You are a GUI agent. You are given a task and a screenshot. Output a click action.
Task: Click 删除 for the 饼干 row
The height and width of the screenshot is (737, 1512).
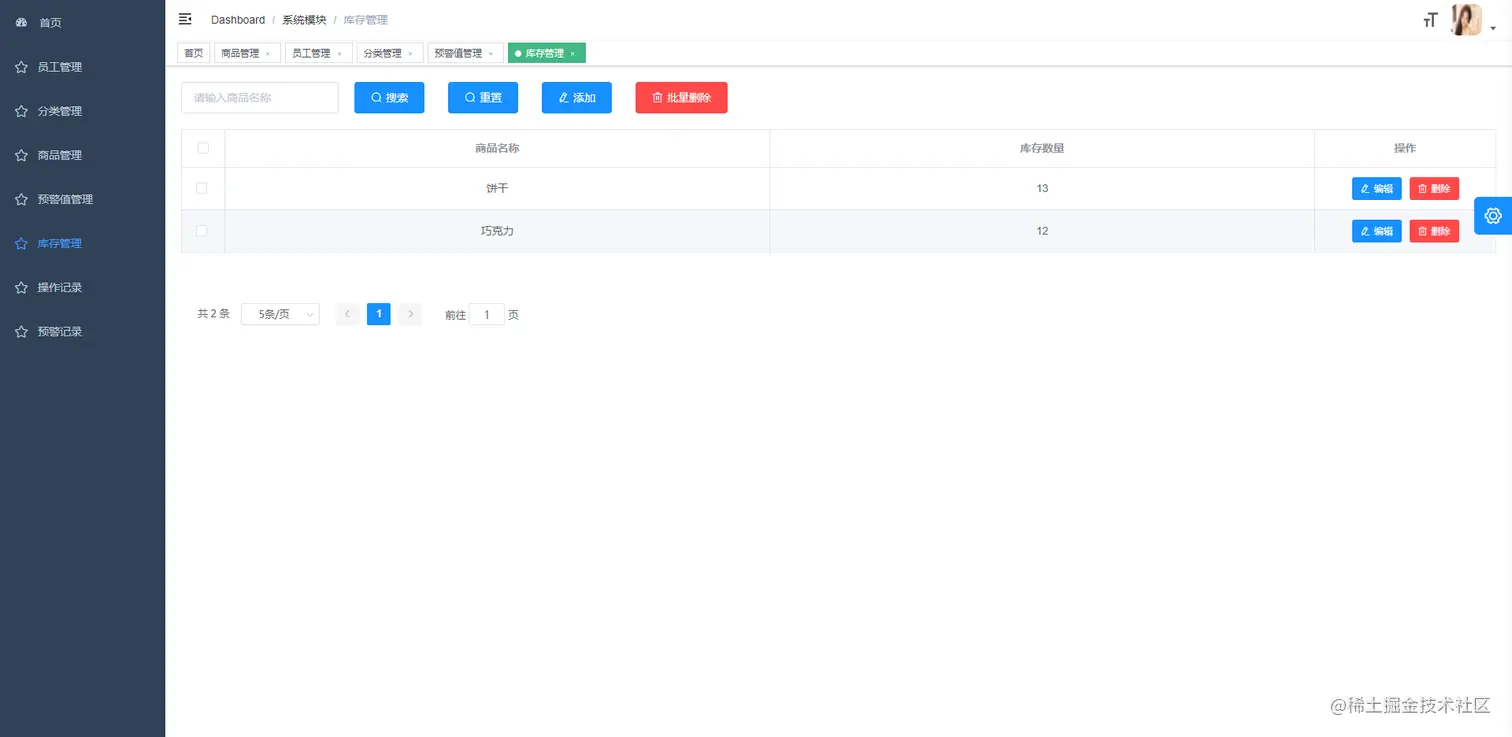pos(1434,188)
